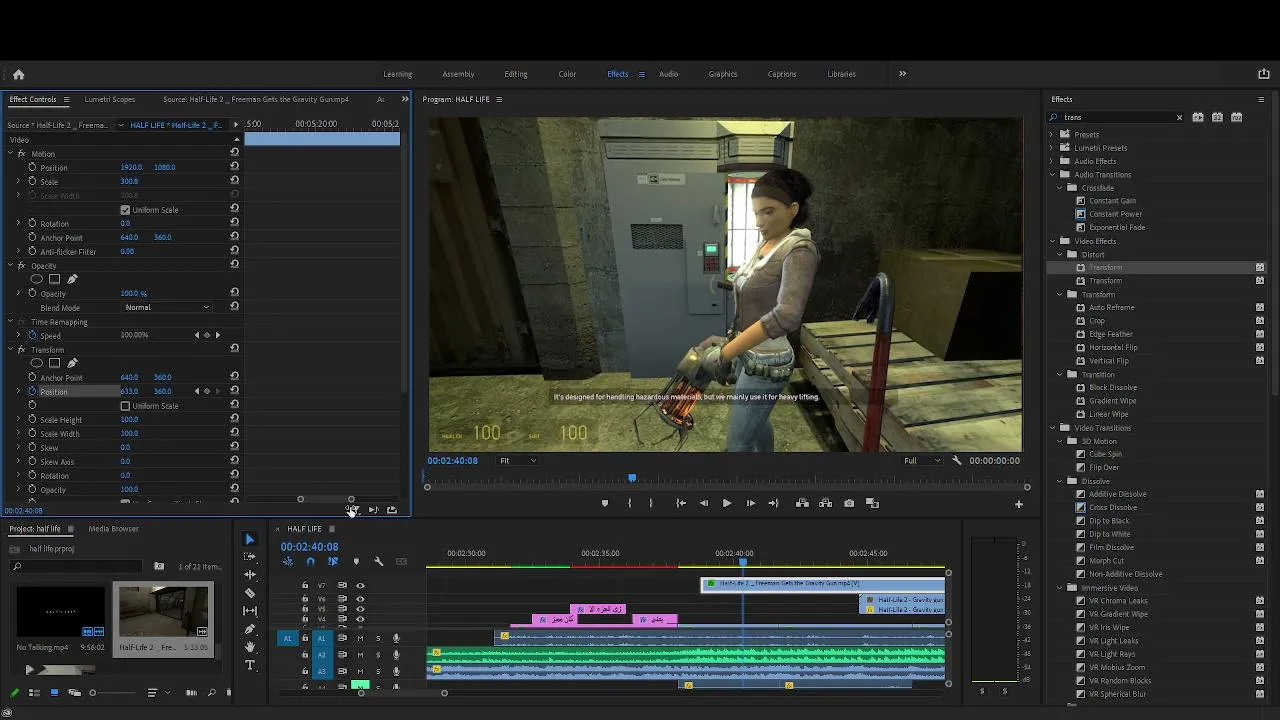Switch to the Media Browser tab
The width and height of the screenshot is (1280, 720).
pos(113,529)
